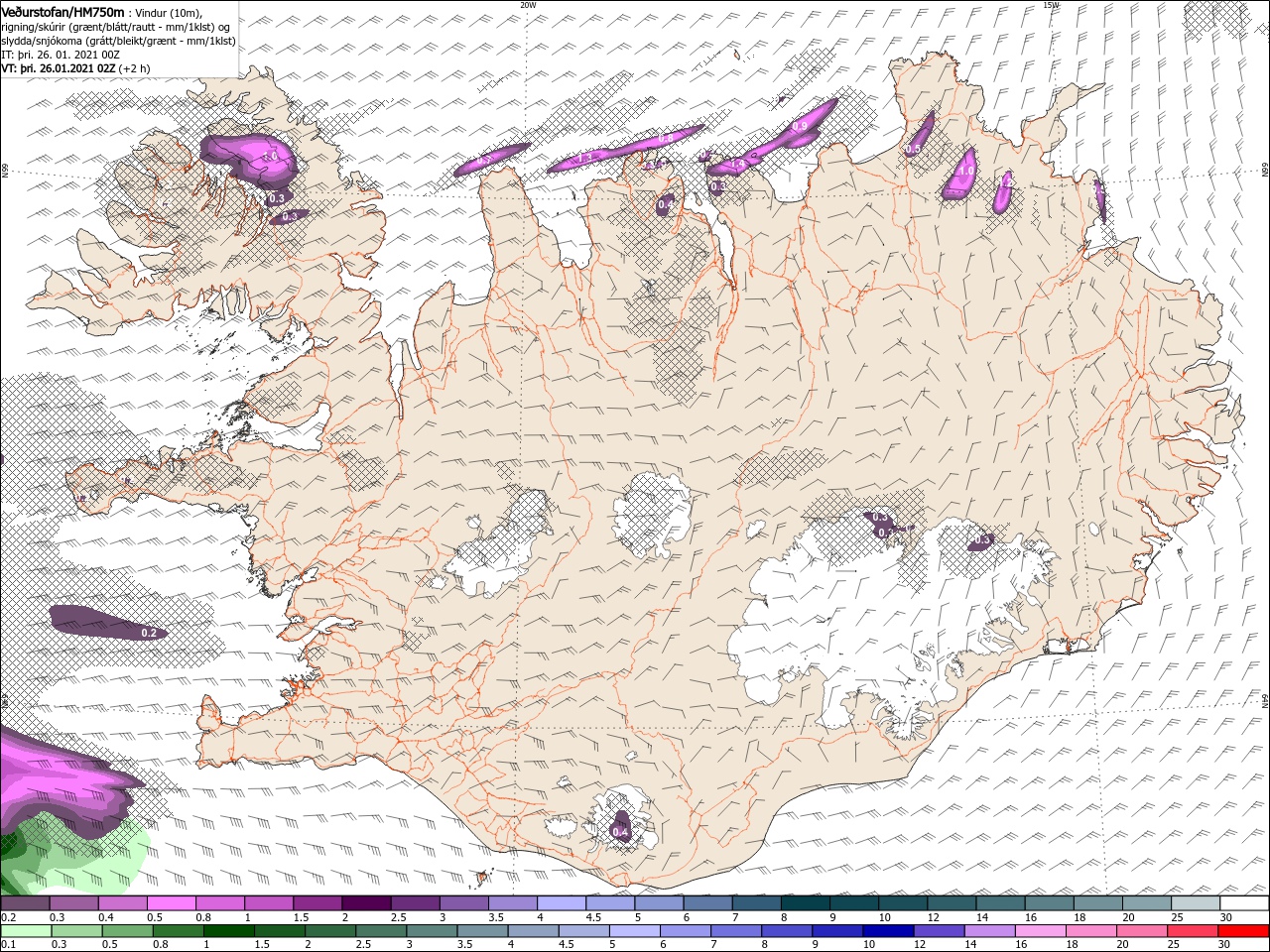Select the bottom rain scale 5 light lavender swatch
The width and height of the screenshot is (1270, 952).
(x=634, y=930)
